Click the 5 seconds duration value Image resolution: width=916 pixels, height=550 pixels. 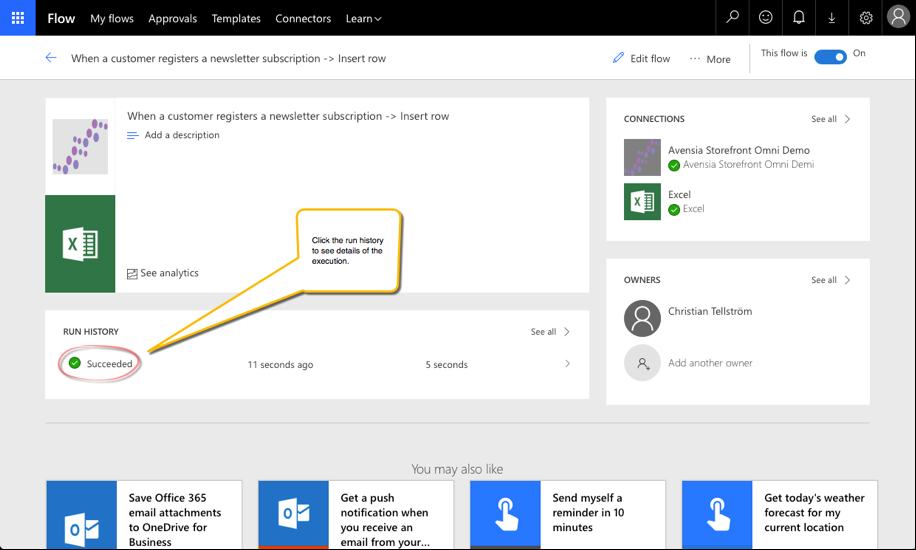pos(446,365)
